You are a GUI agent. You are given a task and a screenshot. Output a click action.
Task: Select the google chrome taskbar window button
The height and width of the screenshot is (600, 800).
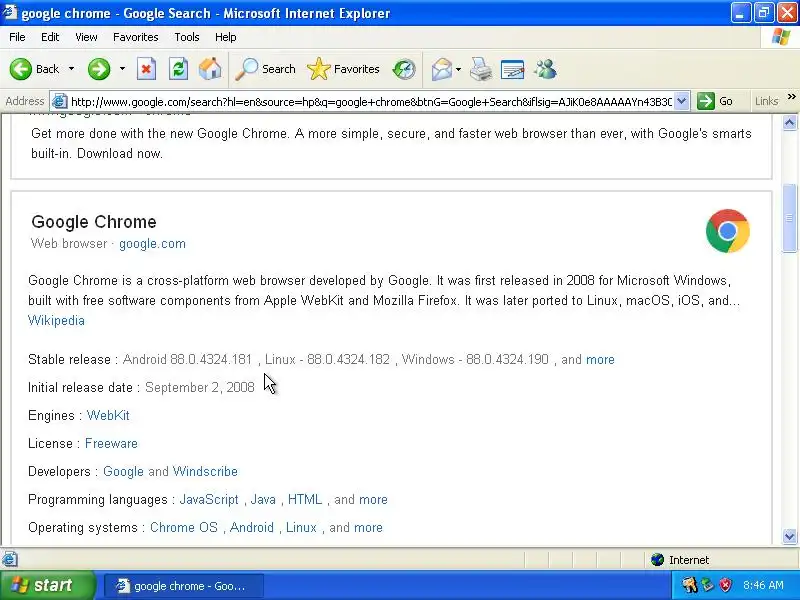[x=184, y=586]
